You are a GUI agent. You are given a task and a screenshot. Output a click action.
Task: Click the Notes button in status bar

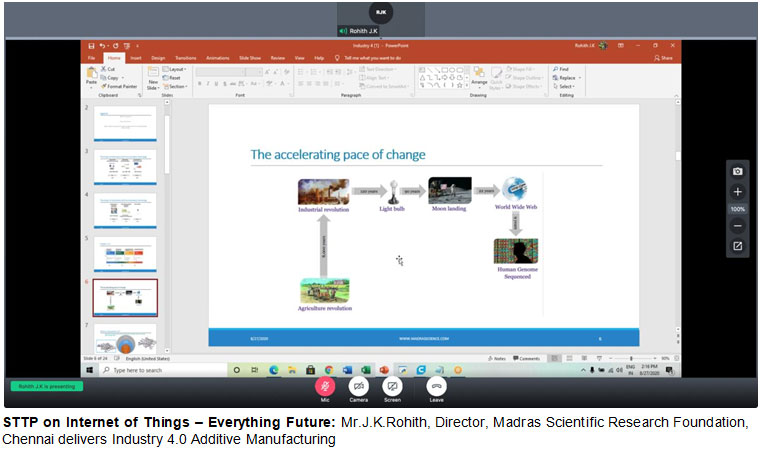498,358
